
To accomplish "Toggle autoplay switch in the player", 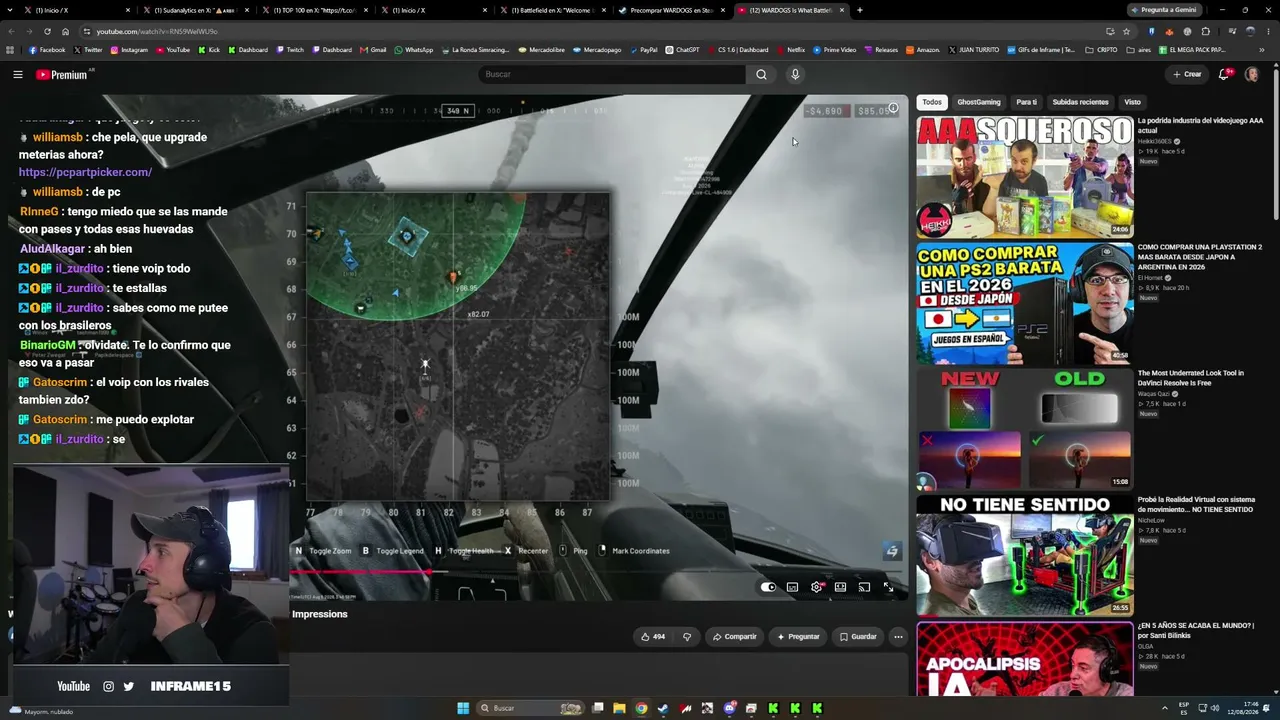I will (768, 587).
